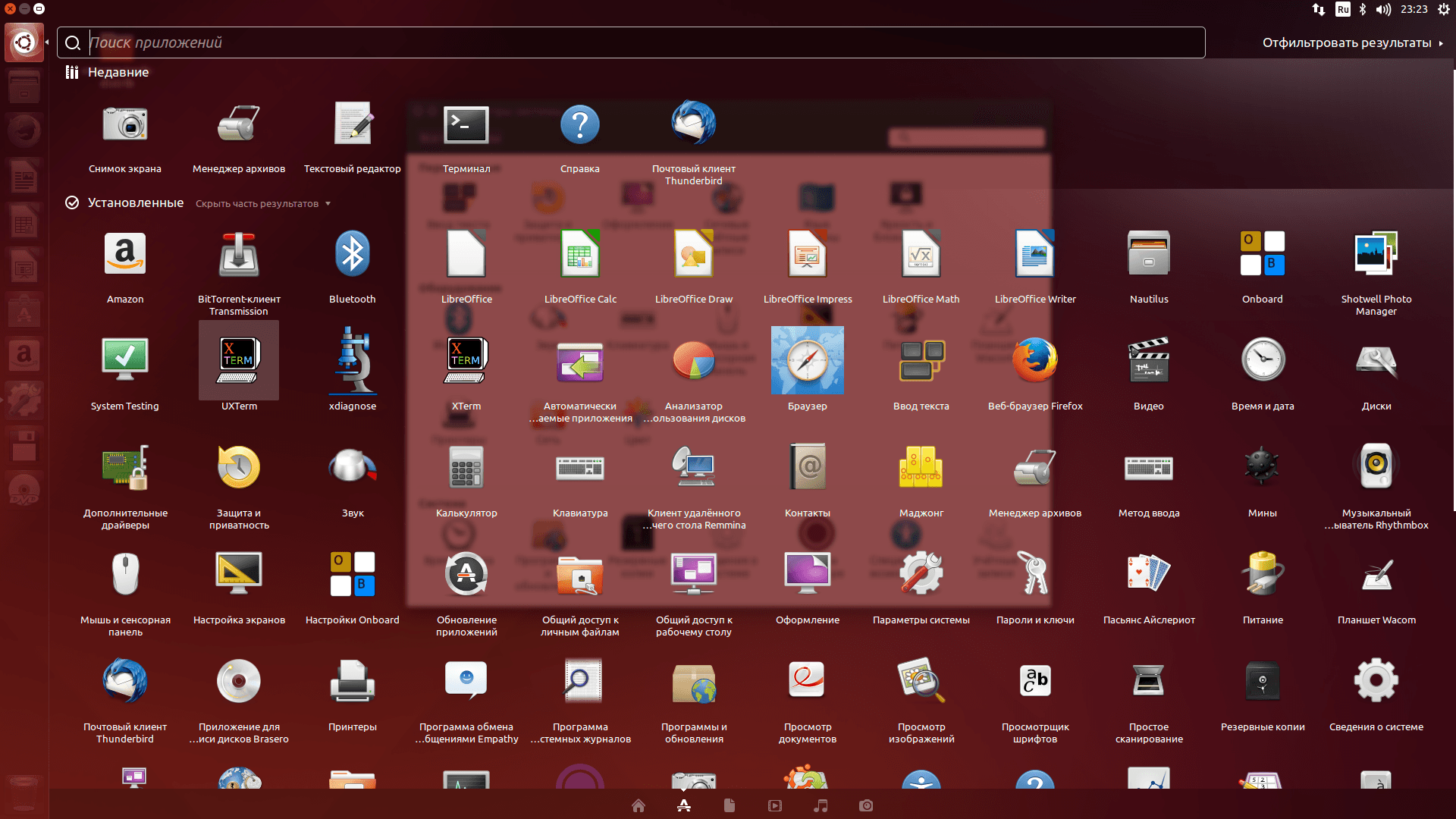The height and width of the screenshot is (819, 1456).
Task: Open Параметры системы
Action: coord(921,575)
